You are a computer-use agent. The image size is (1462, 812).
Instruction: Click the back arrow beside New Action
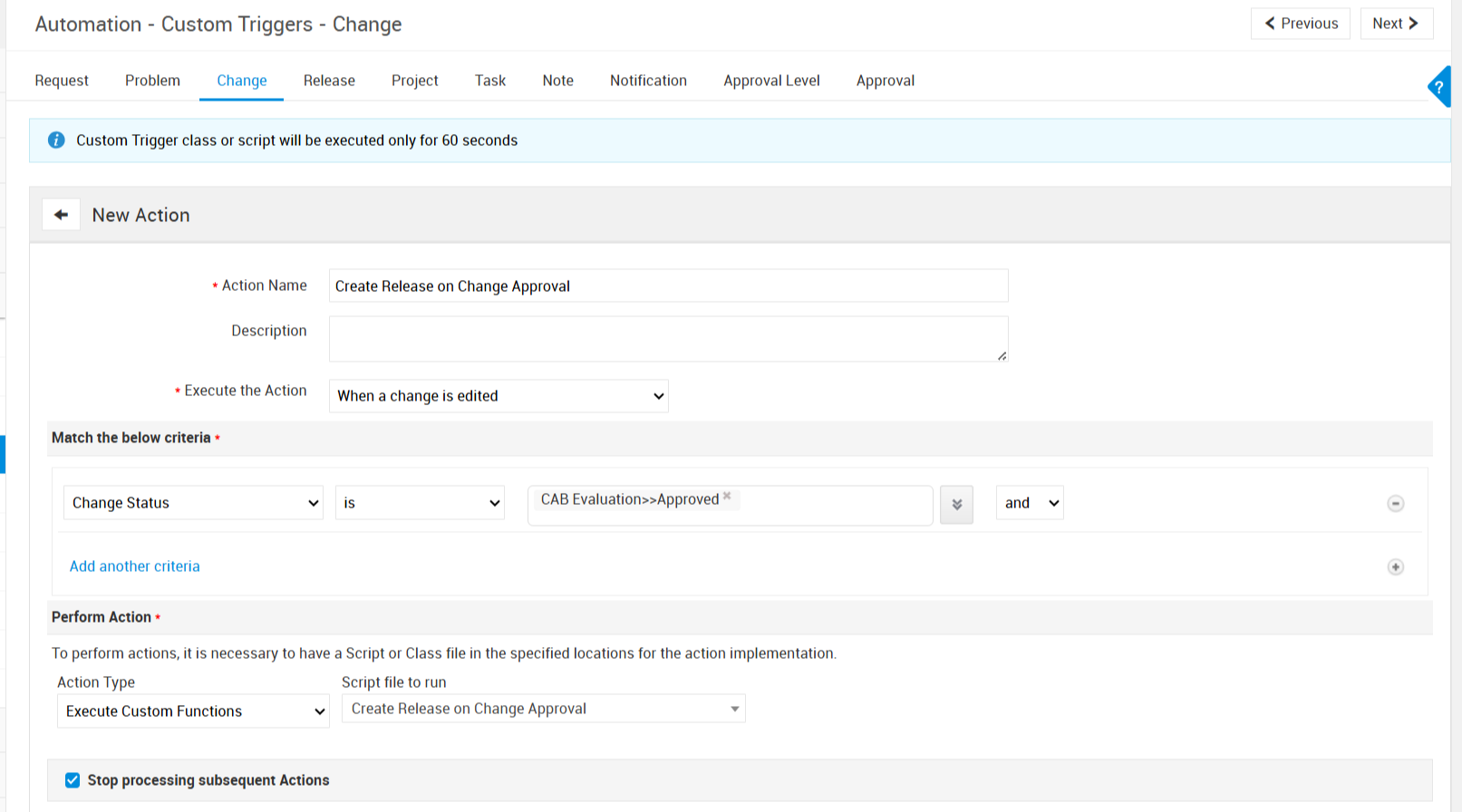pyautogui.click(x=61, y=215)
